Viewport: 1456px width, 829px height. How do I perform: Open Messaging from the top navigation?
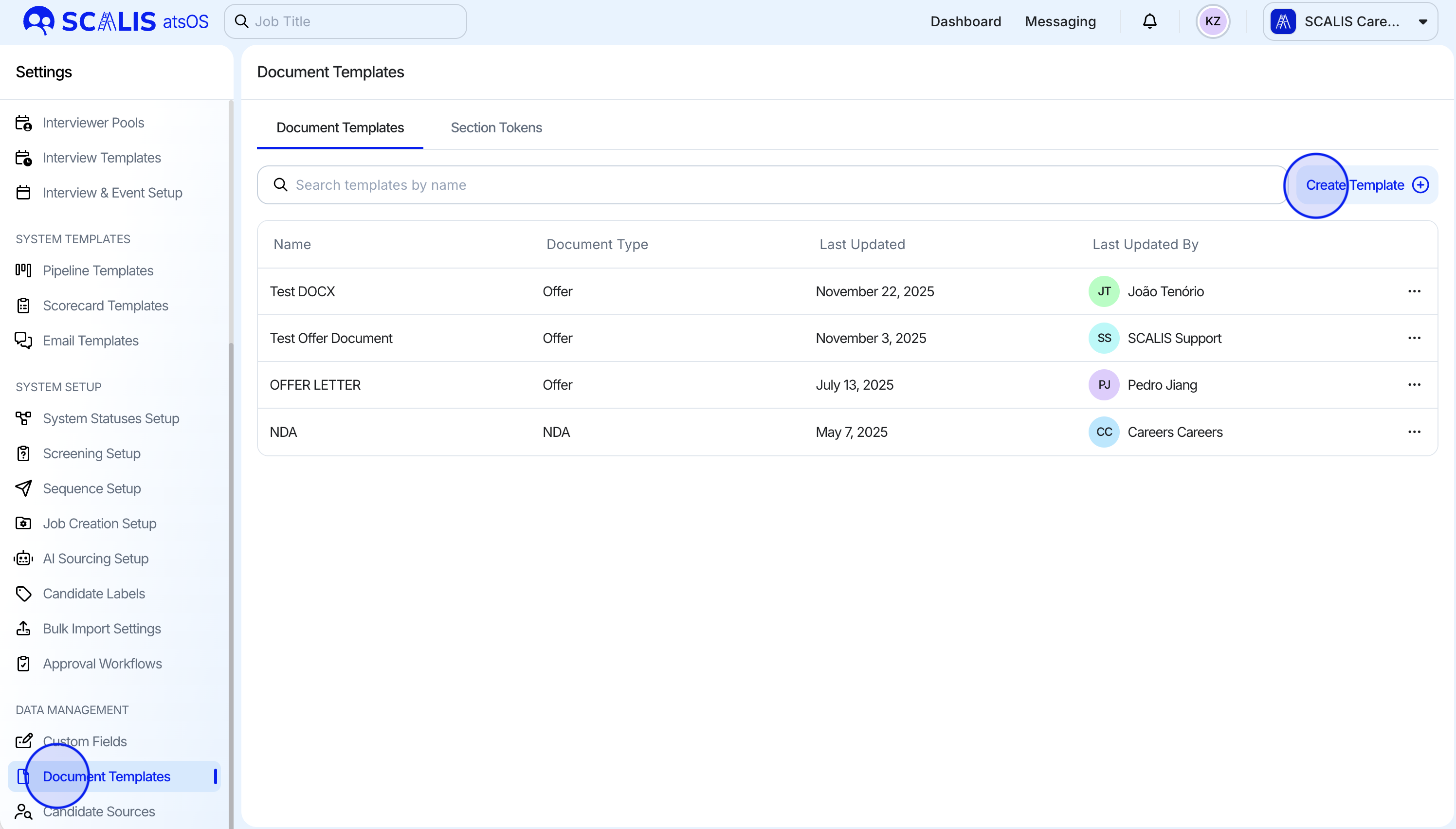1060,21
